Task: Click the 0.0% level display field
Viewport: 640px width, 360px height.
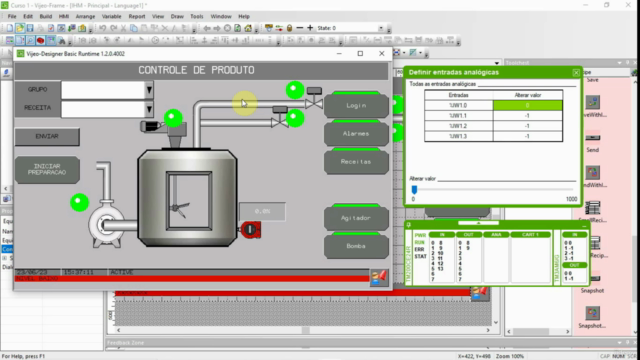Action: tap(262, 211)
